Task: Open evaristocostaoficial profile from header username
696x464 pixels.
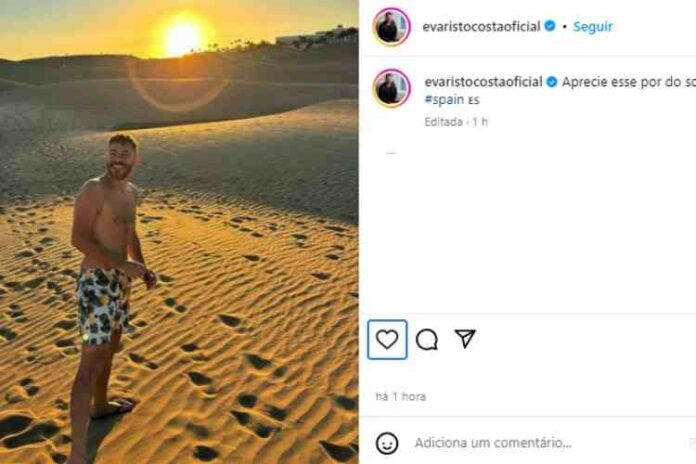Action: (x=483, y=27)
